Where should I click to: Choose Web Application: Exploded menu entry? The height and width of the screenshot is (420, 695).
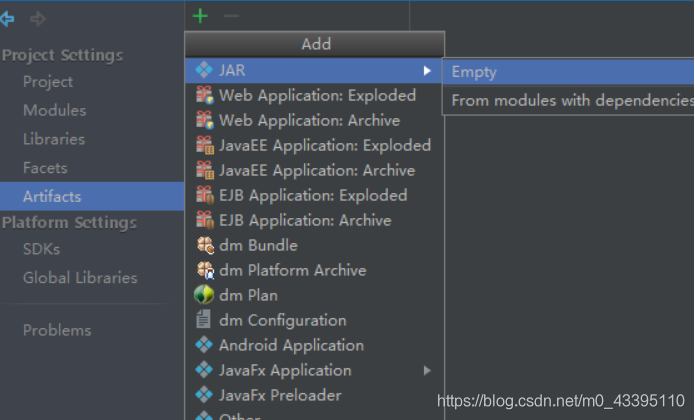pyautogui.click(x=314, y=95)
